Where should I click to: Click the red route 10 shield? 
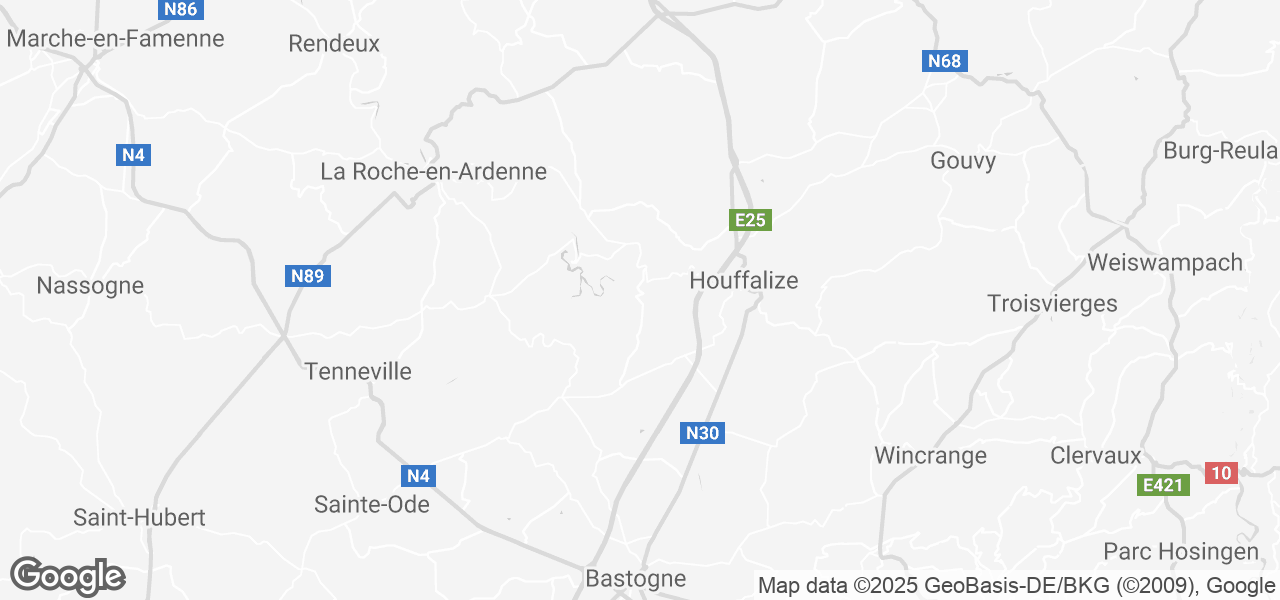point(1222,473)
